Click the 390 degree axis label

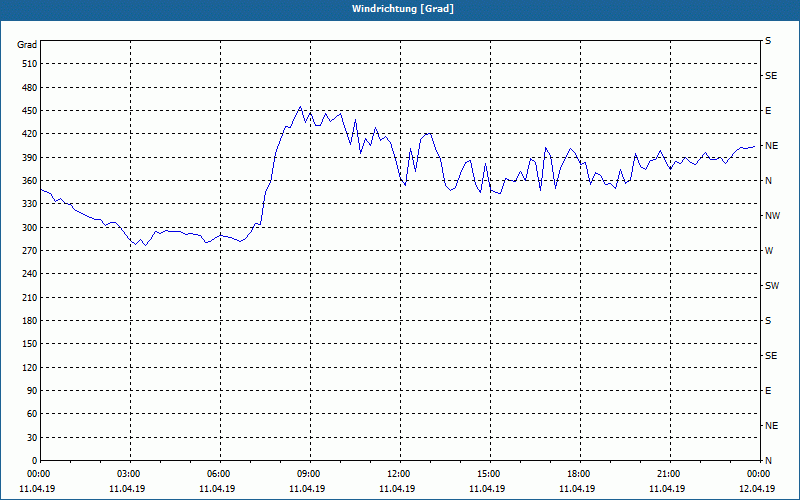pos(30,158)
